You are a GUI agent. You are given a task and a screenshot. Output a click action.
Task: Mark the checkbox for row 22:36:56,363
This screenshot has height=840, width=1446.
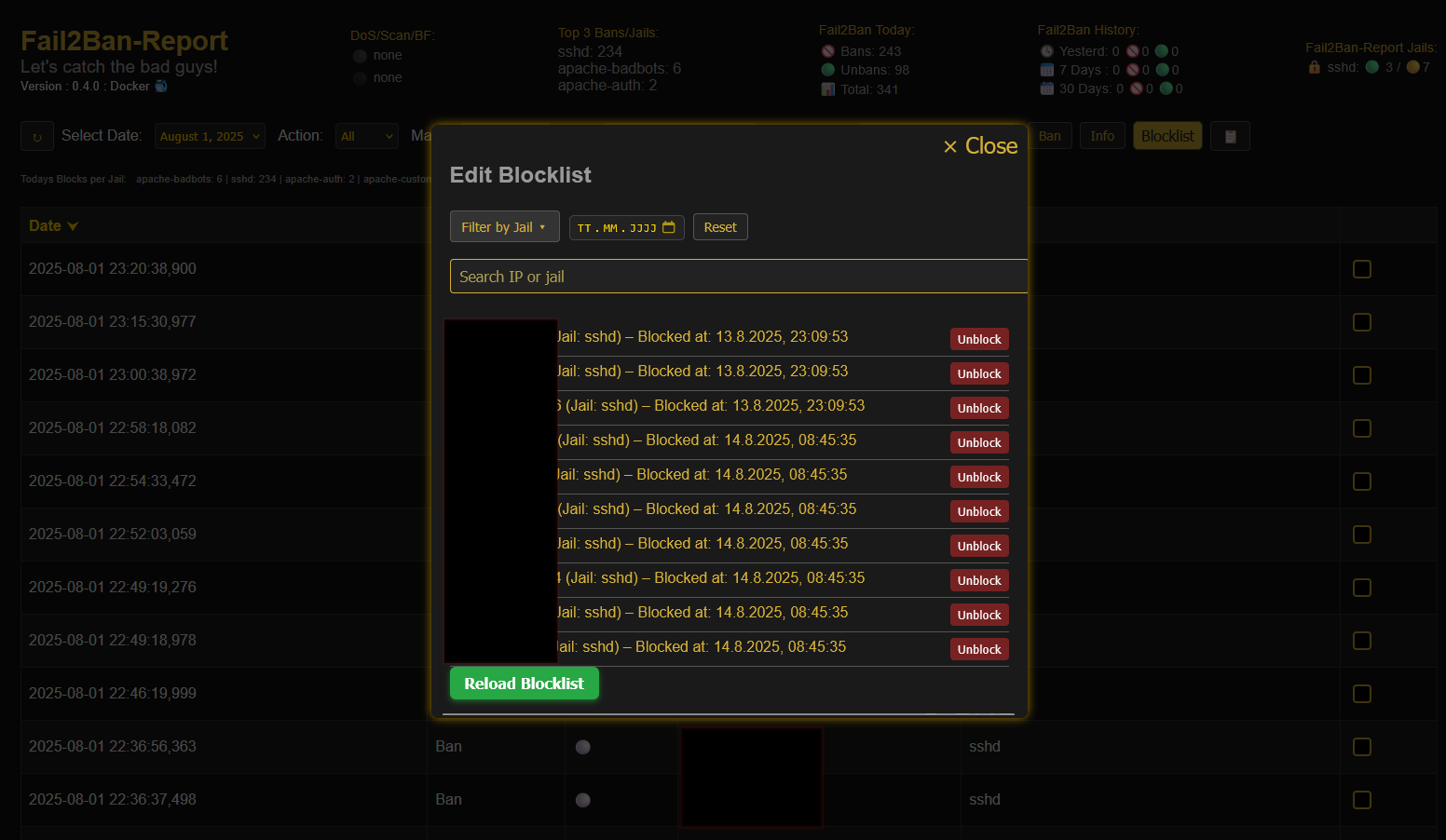(x=1362, y=747)
